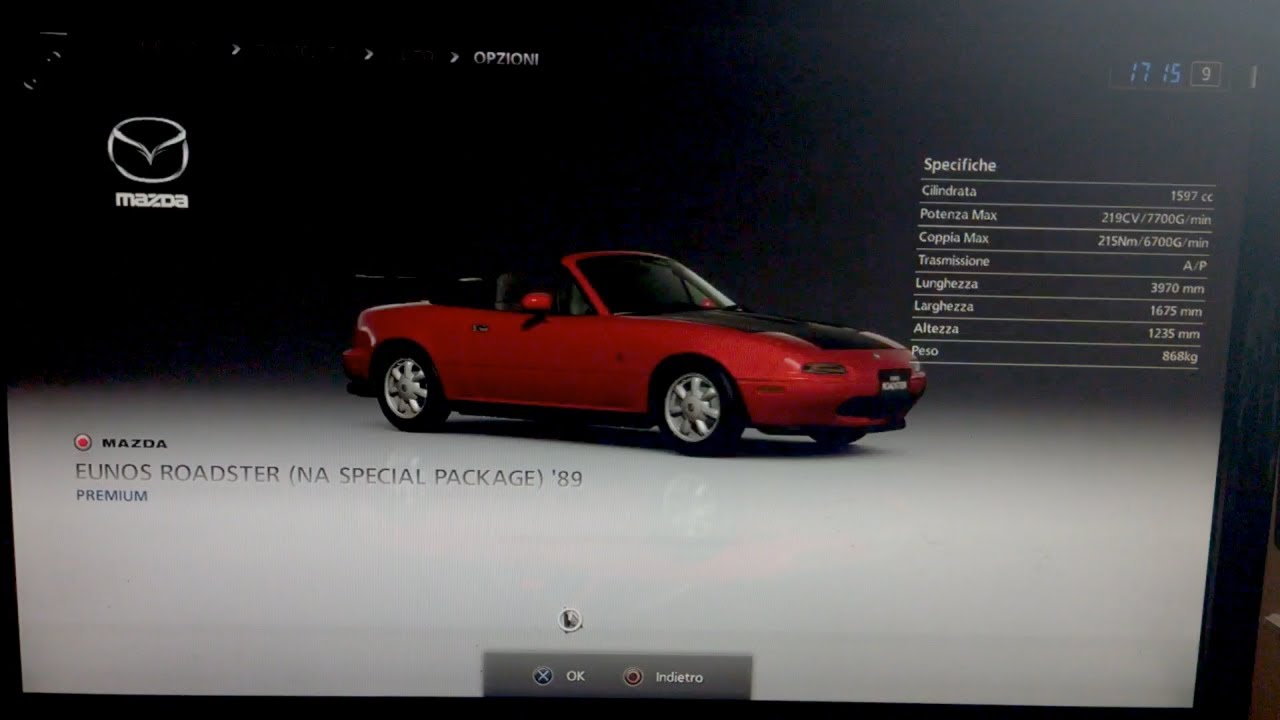Click the Mazda logo emblem
The height and width of the screenshot is (720, 1280).
(x=148, y=150)
